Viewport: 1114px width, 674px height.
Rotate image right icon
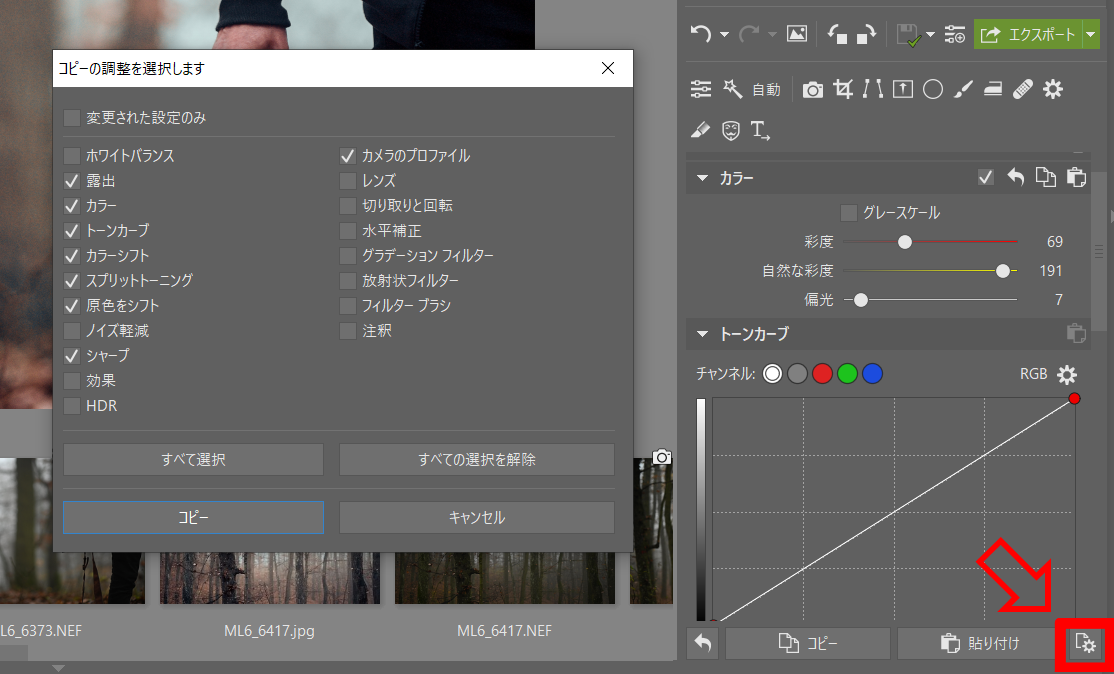coord(867,34)
